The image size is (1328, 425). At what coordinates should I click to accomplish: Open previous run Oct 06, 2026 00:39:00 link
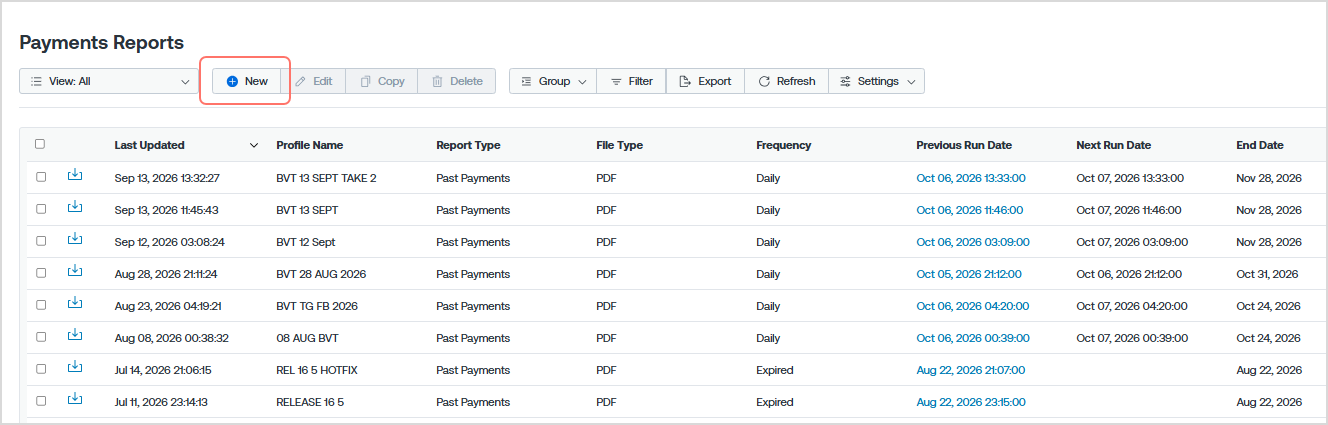pyautogui.click(x=972, y=338)
